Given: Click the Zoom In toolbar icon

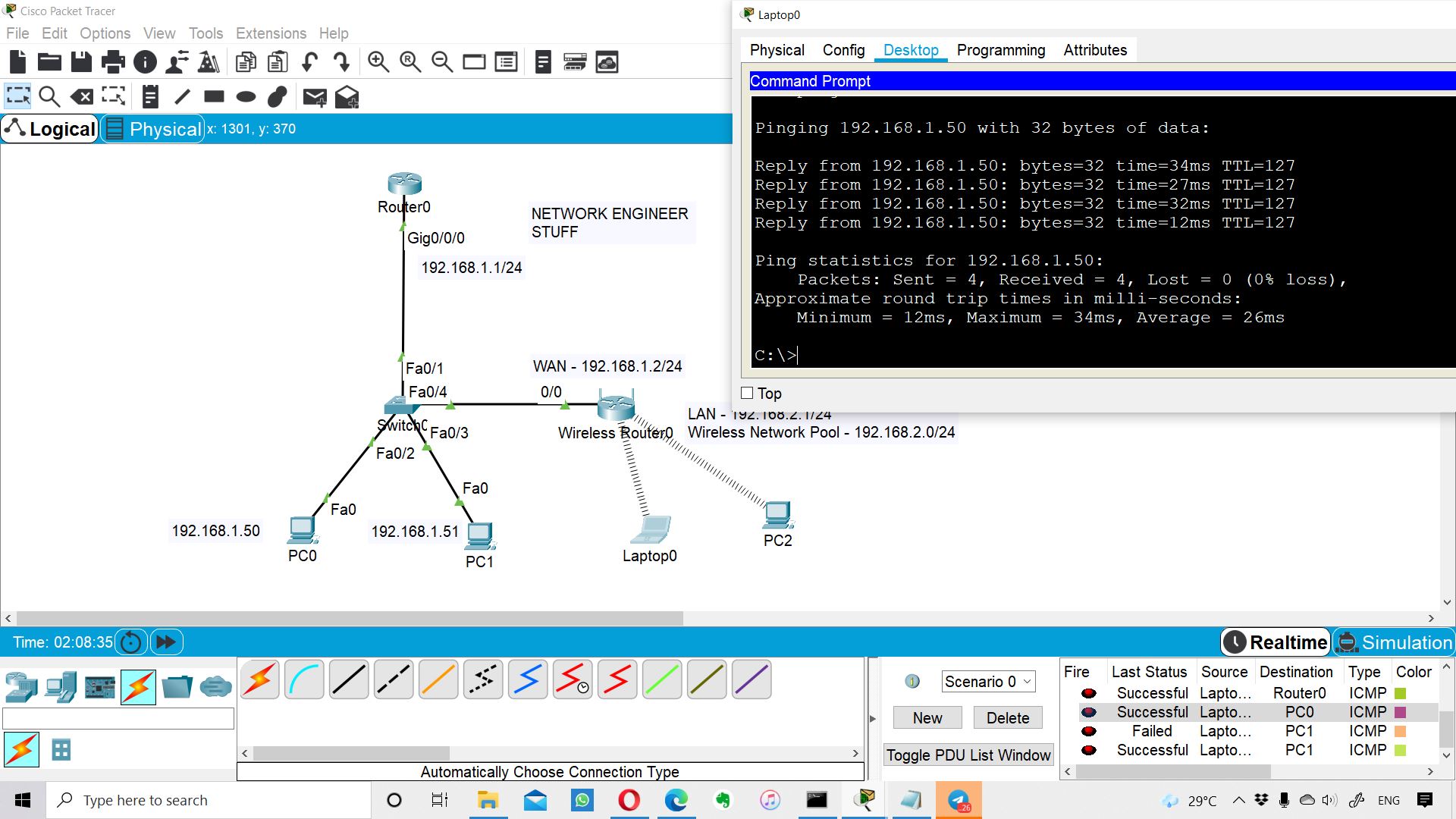Looking at the screenshot, I should 378,62.
